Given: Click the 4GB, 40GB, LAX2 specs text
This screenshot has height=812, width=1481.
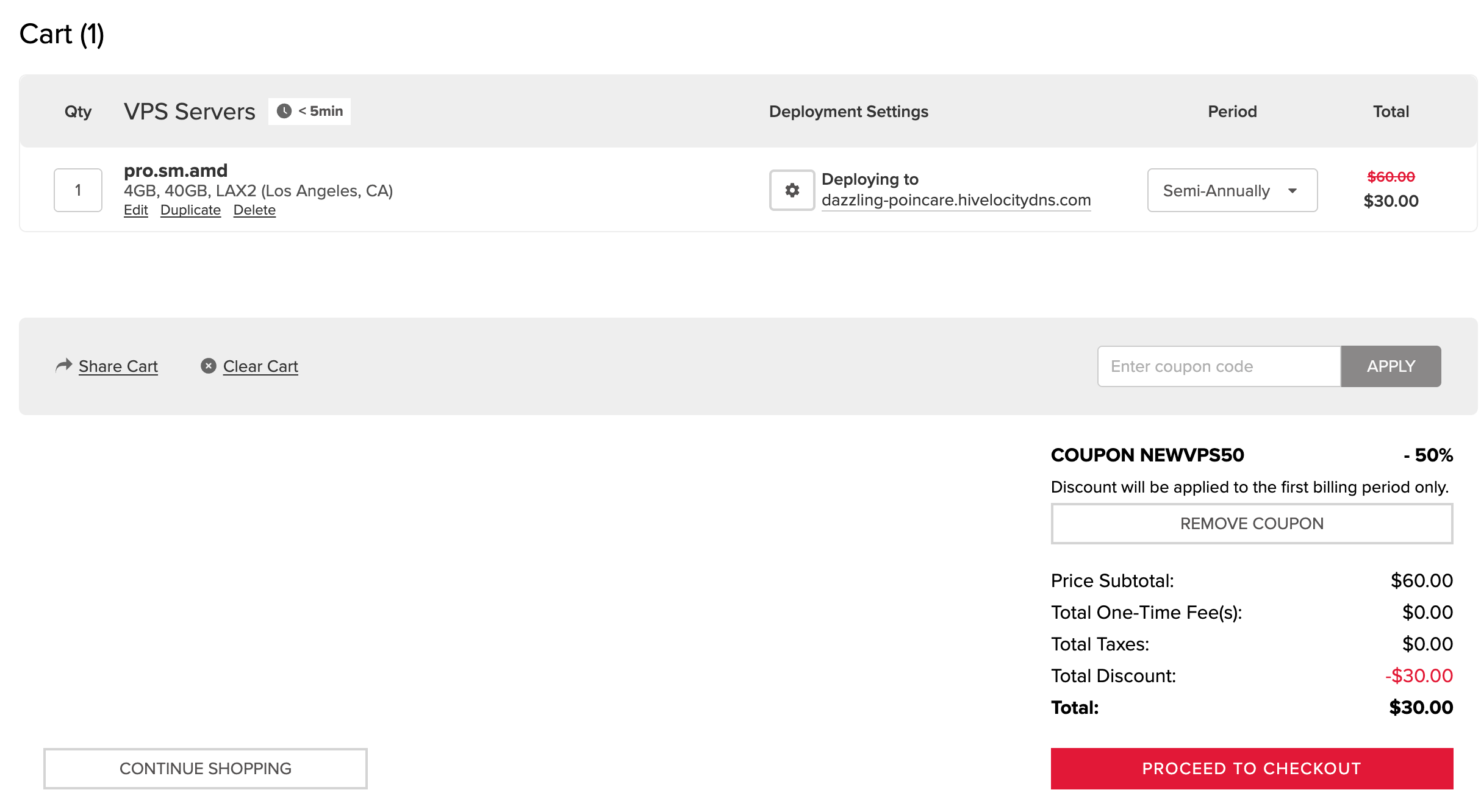Looking at the screenshot, I should [258, 191].
